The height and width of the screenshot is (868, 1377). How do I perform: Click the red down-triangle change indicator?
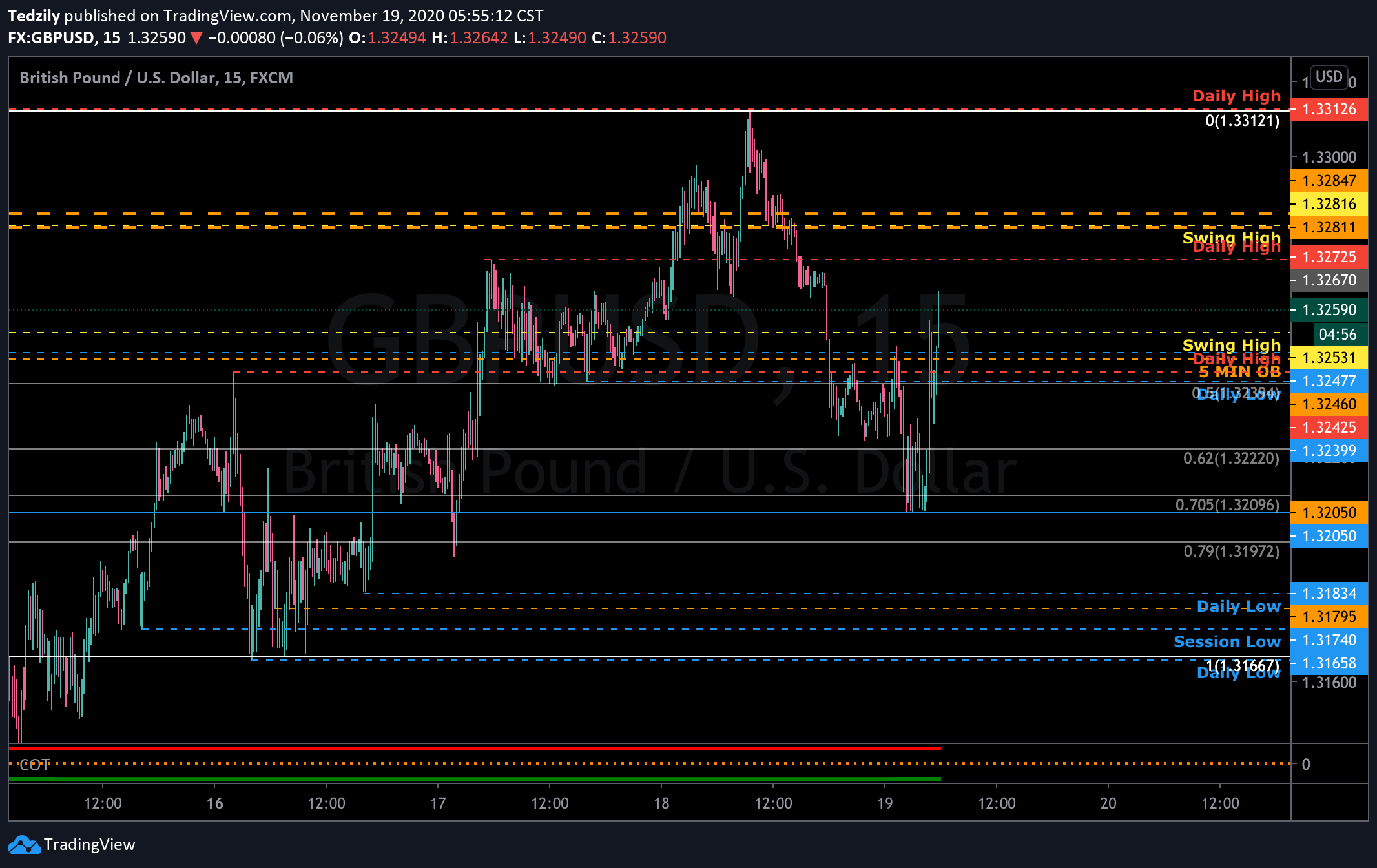tap(196, 38)
